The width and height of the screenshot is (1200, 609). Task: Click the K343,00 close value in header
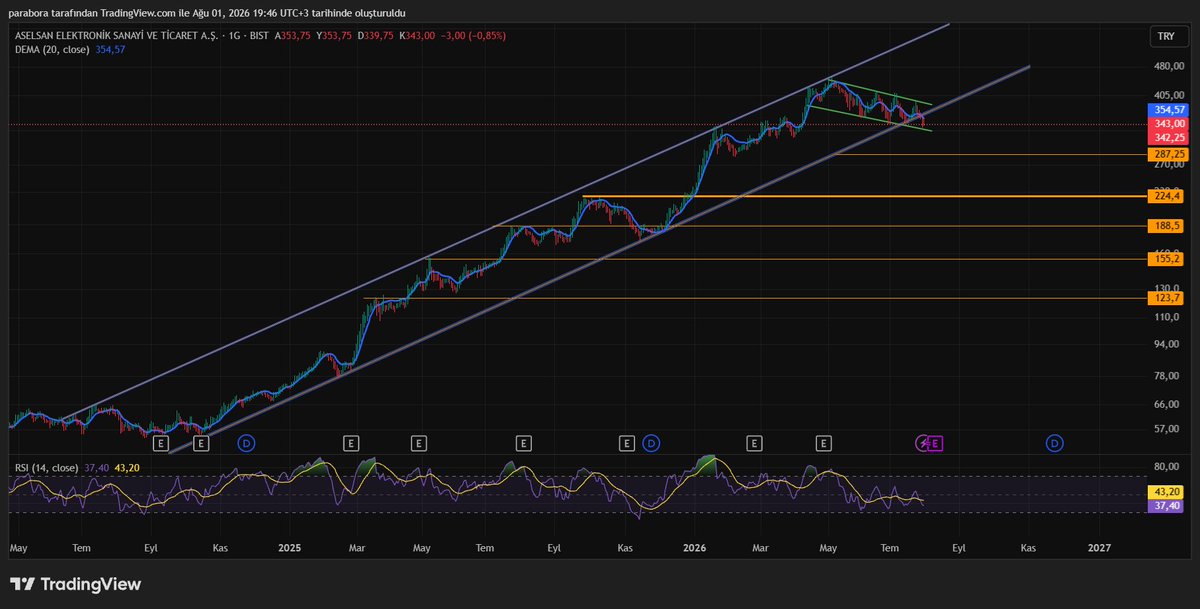[x=415, y=36]
